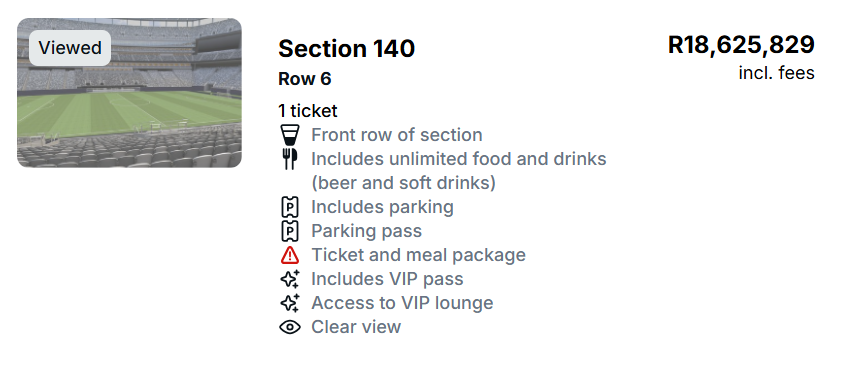
Task: Open the stadium view thumbnail image
Action: point(129,92)
